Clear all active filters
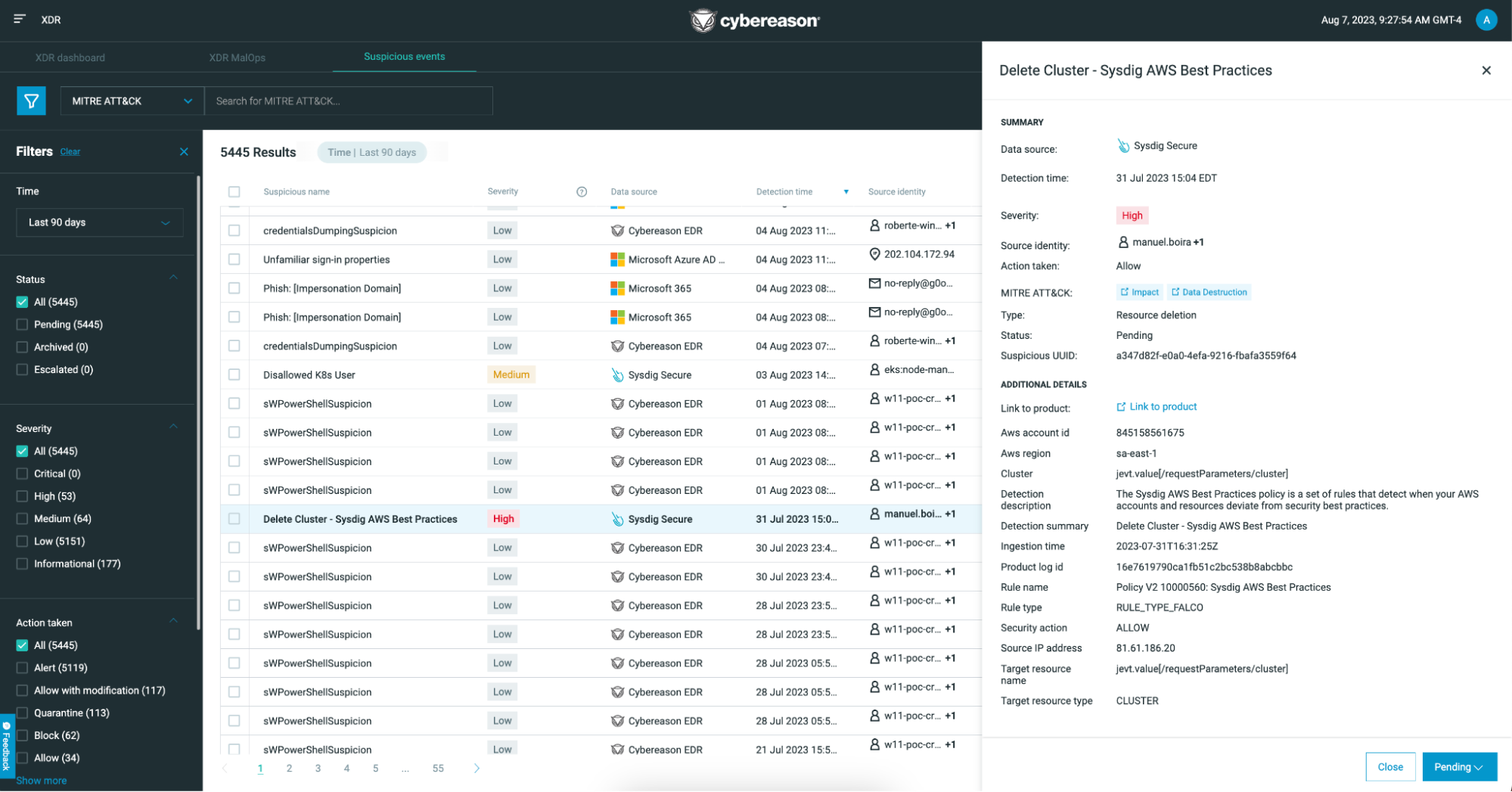 pyautogui.click(x=70, y=151)
